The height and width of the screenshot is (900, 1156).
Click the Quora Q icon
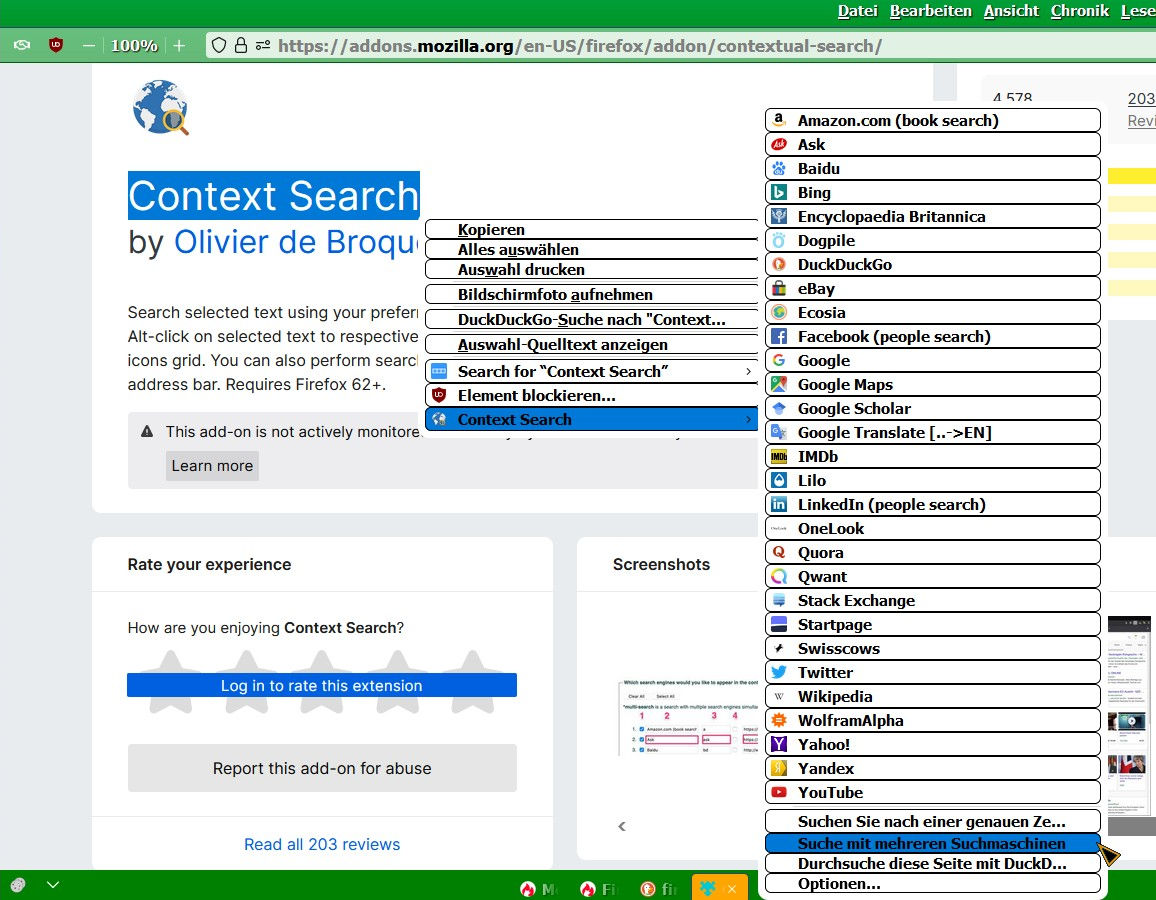(779, 552)
